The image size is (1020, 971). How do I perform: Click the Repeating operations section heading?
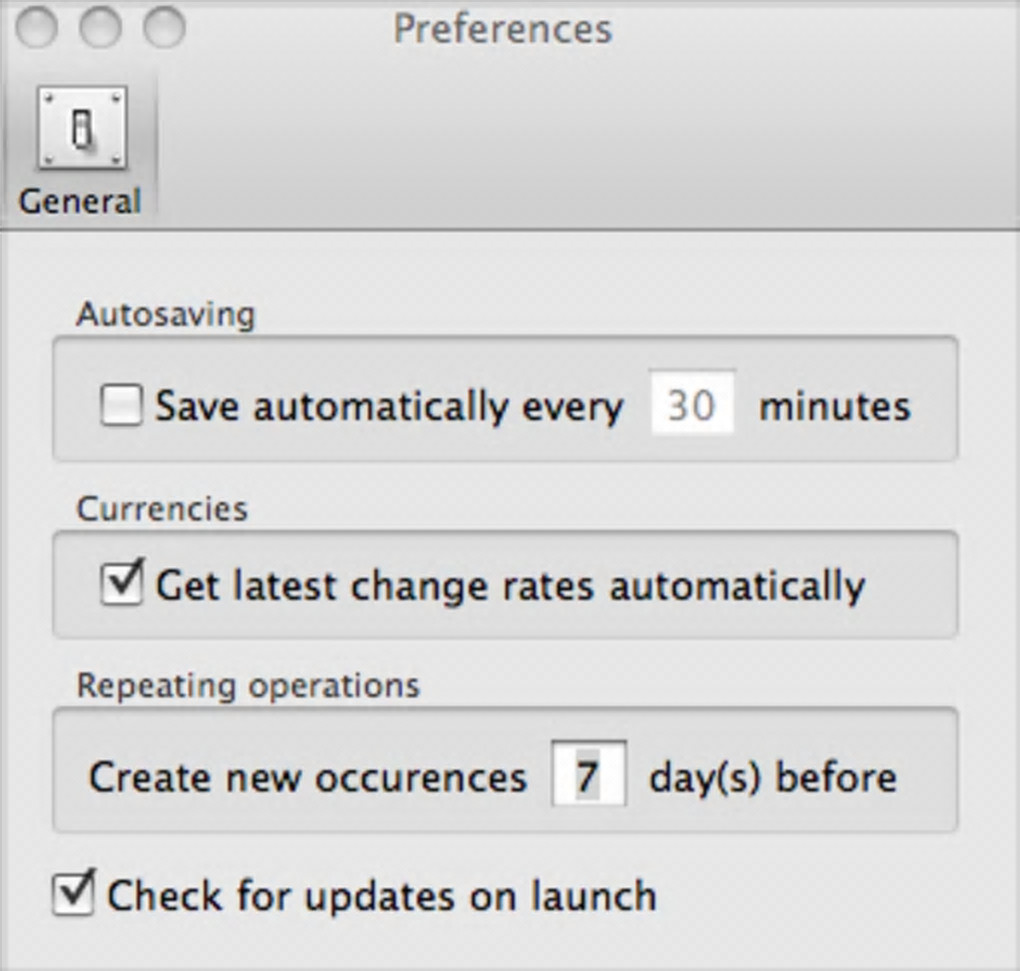pos(248,685)
